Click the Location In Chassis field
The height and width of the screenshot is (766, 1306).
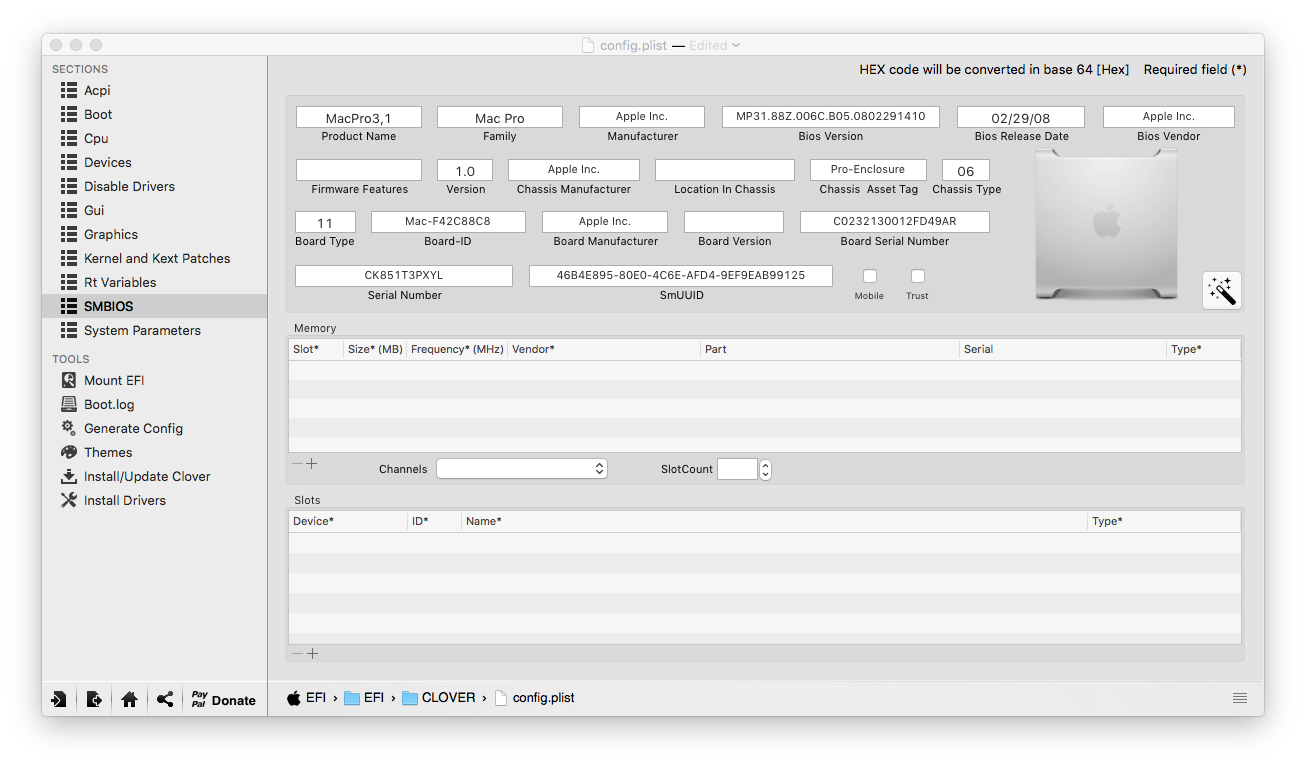[725, 170]
